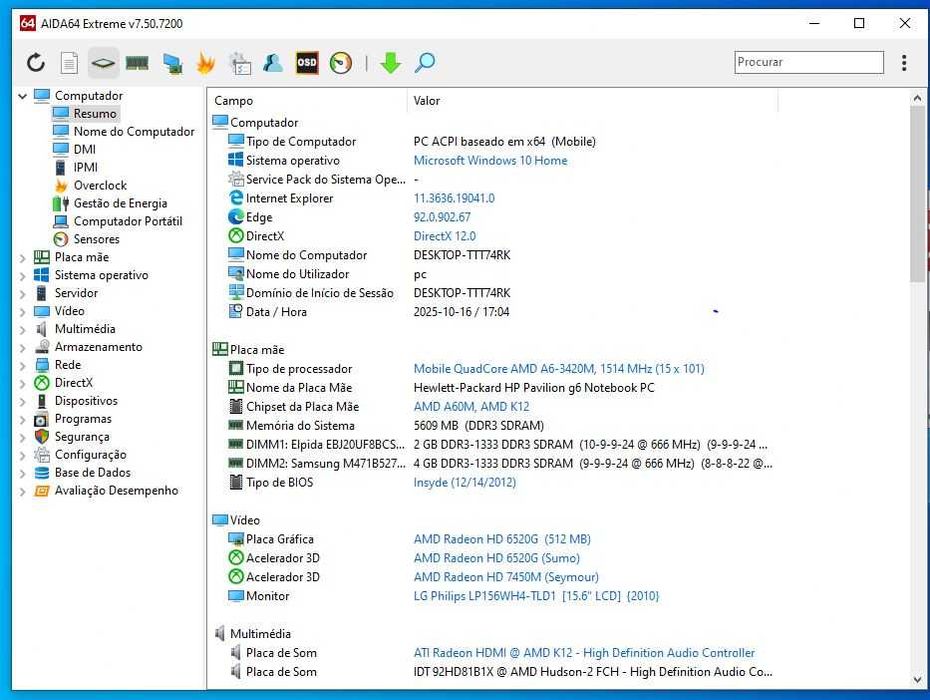Collapse the Computador tree node

[x=23, y=96]
